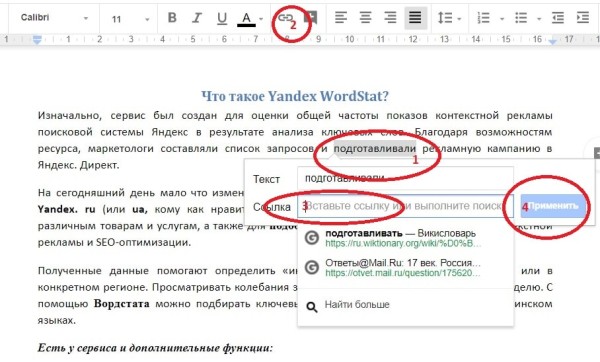Click the Google icon beside Викисловарь result
Image resolution: width=600 pixels, height=362 pixels.
click(x=312, y=238)
